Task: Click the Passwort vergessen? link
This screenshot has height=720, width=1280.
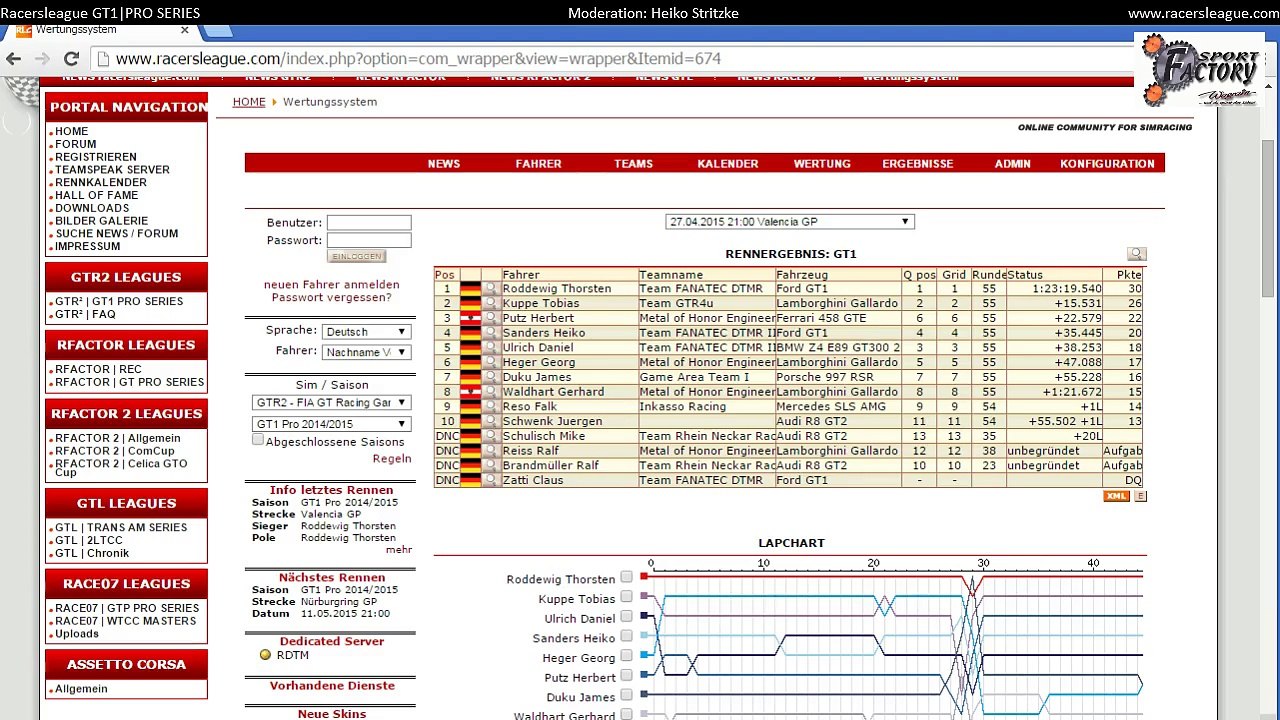Action: tap(331, 298)
